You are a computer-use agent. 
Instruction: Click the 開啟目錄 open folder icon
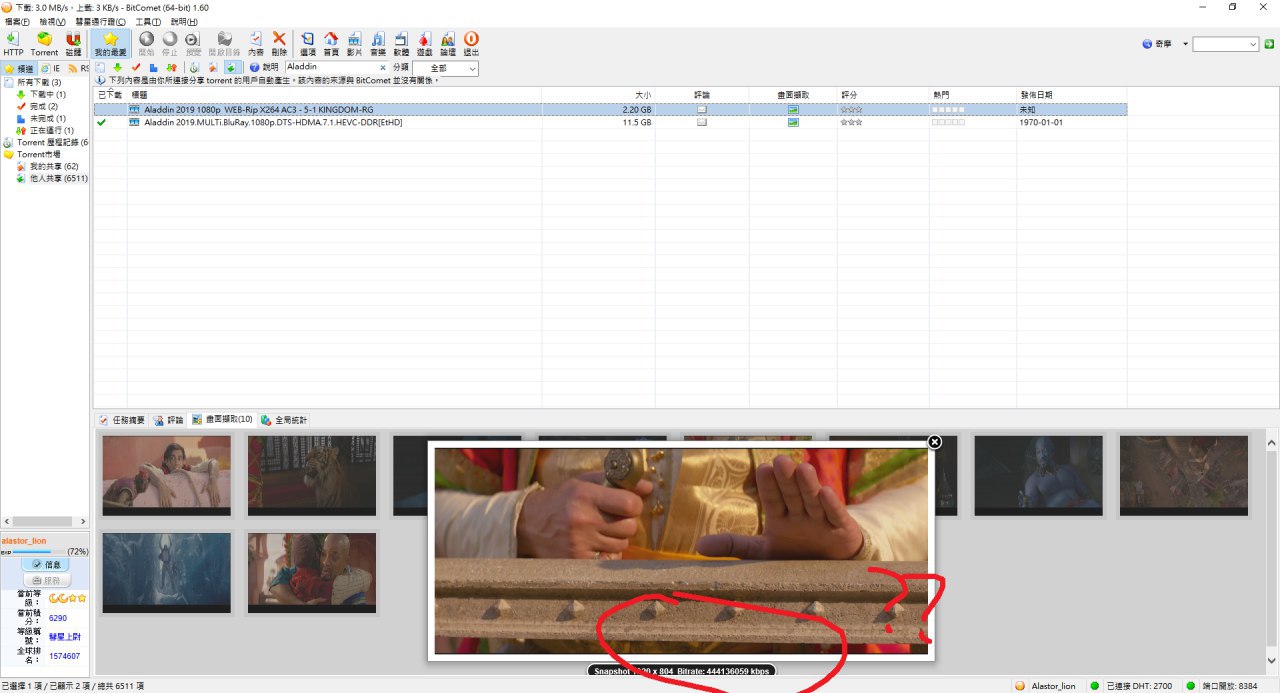225,43
